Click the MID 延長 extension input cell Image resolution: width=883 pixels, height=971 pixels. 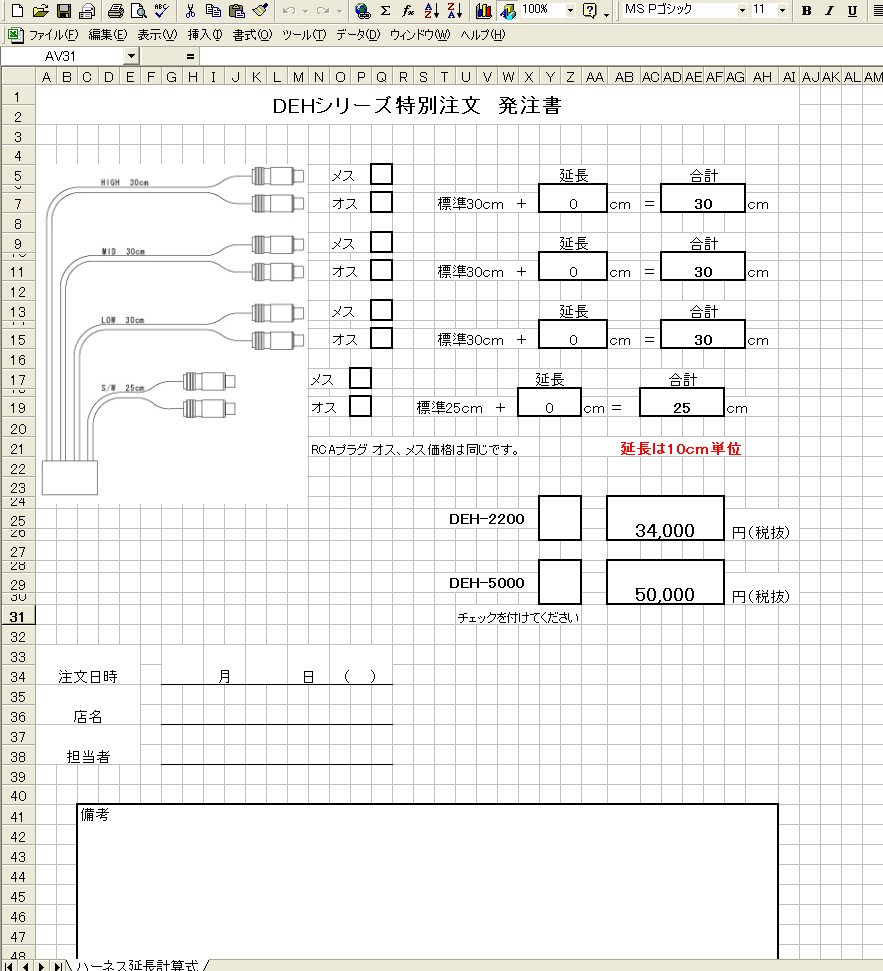click(x=573, y=266)
